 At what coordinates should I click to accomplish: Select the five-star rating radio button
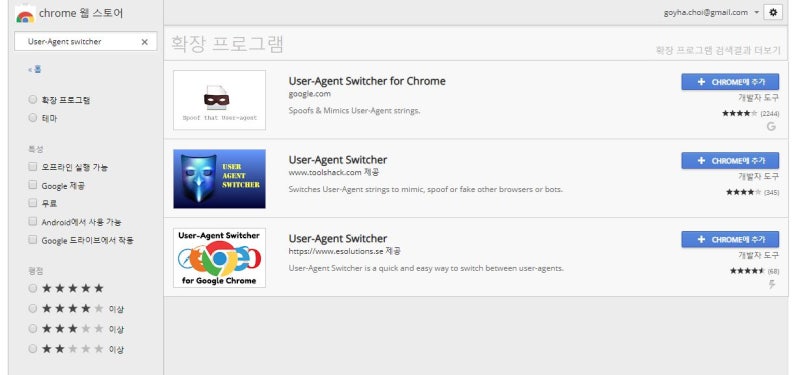(x=33, y=288)
